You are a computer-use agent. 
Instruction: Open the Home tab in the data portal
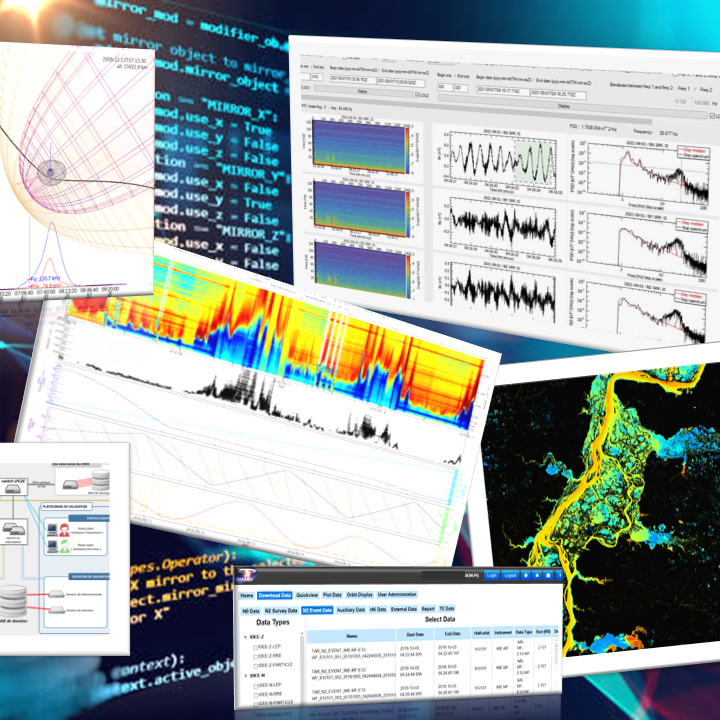(x=247, y=596)
